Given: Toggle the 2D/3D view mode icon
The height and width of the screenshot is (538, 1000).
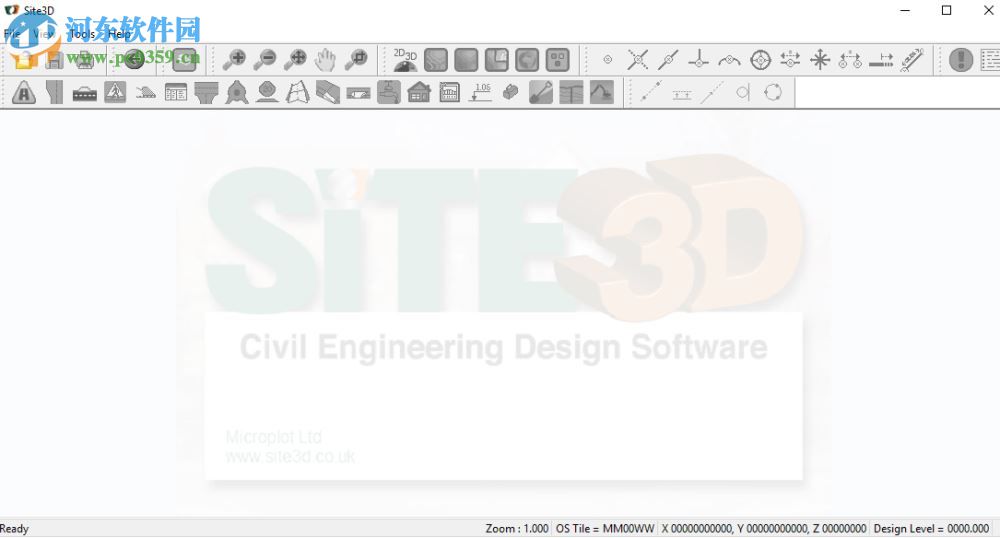Looking at the screenshot, I should tap(405, 60).
